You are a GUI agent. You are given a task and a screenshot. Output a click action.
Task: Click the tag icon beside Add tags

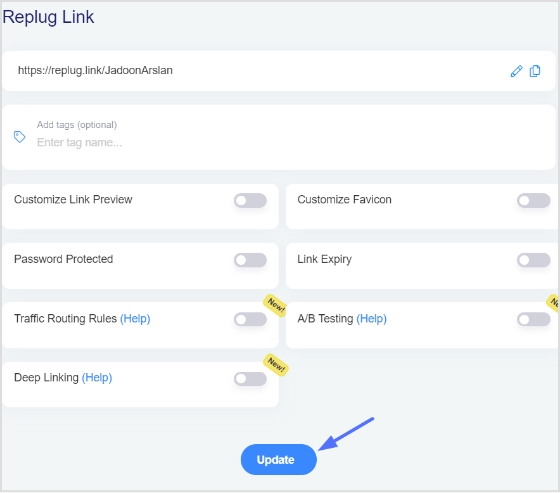click(19, 136)
